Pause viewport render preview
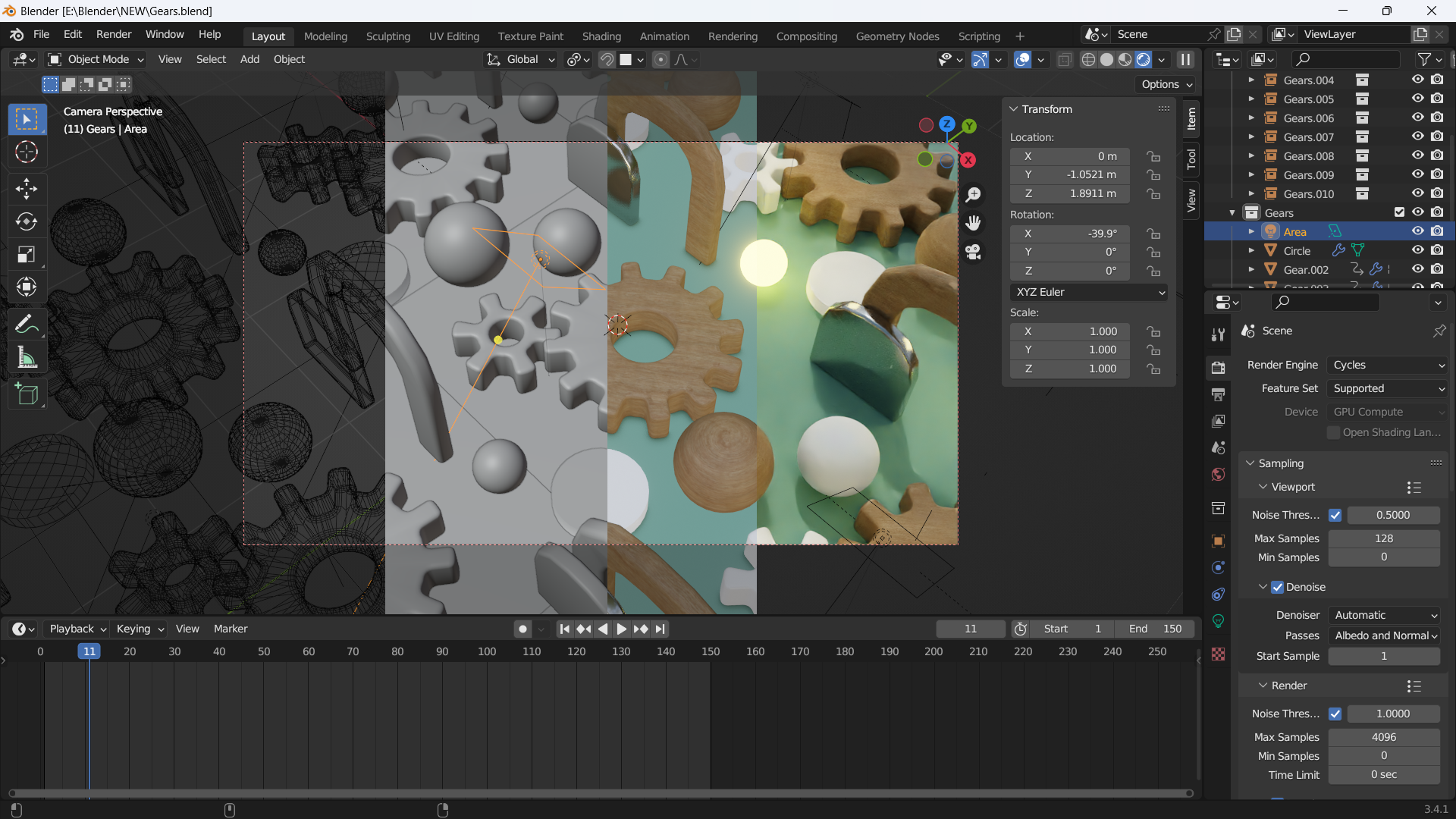Screen dimensions: 1456x819 pos(1185,59)
